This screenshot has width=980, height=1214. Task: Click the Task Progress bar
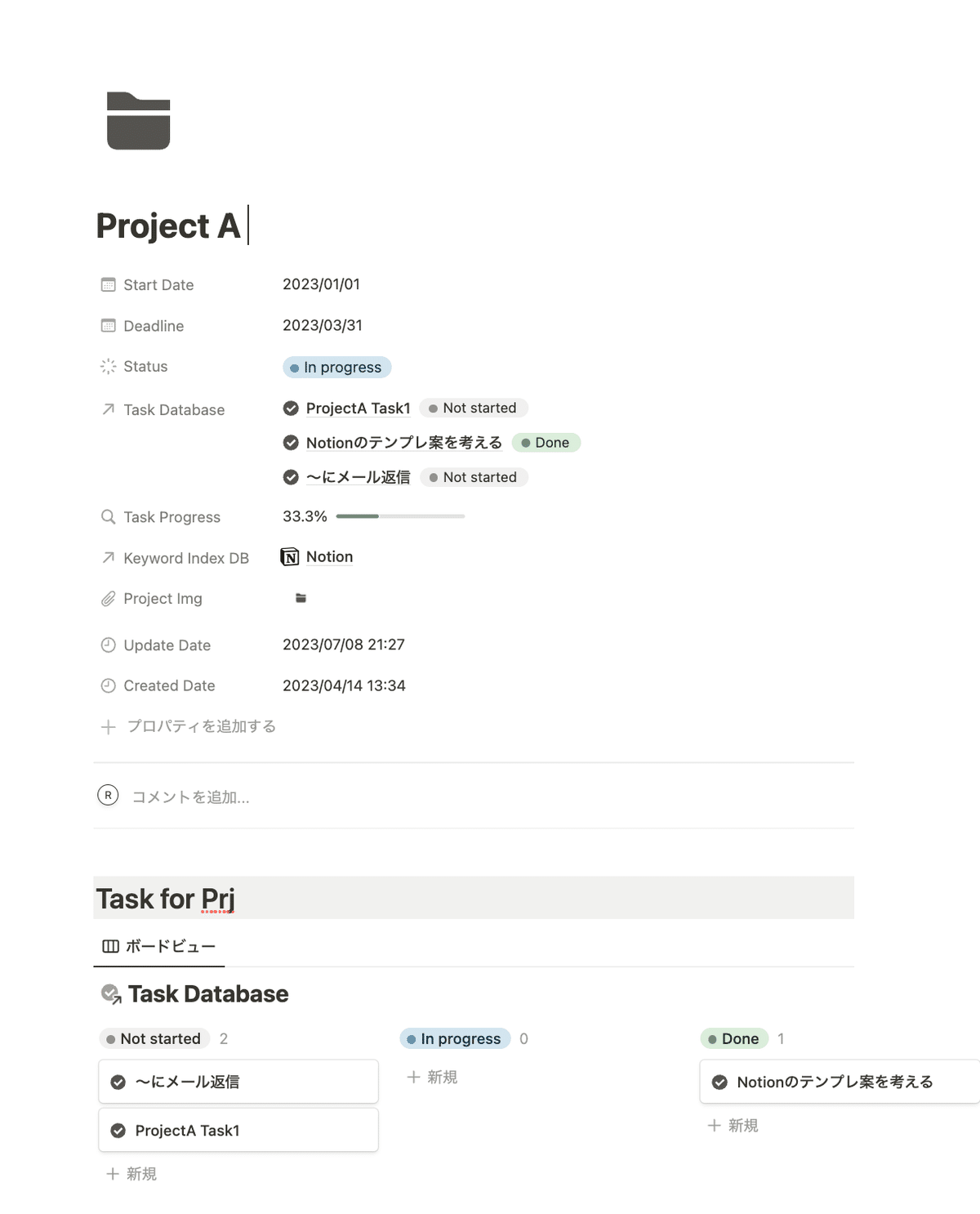tap(400, 516)
